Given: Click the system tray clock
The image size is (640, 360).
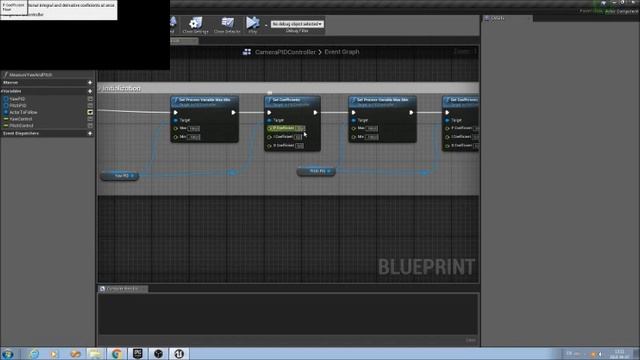Looking at the screenshot, I should tap(620, 354).
